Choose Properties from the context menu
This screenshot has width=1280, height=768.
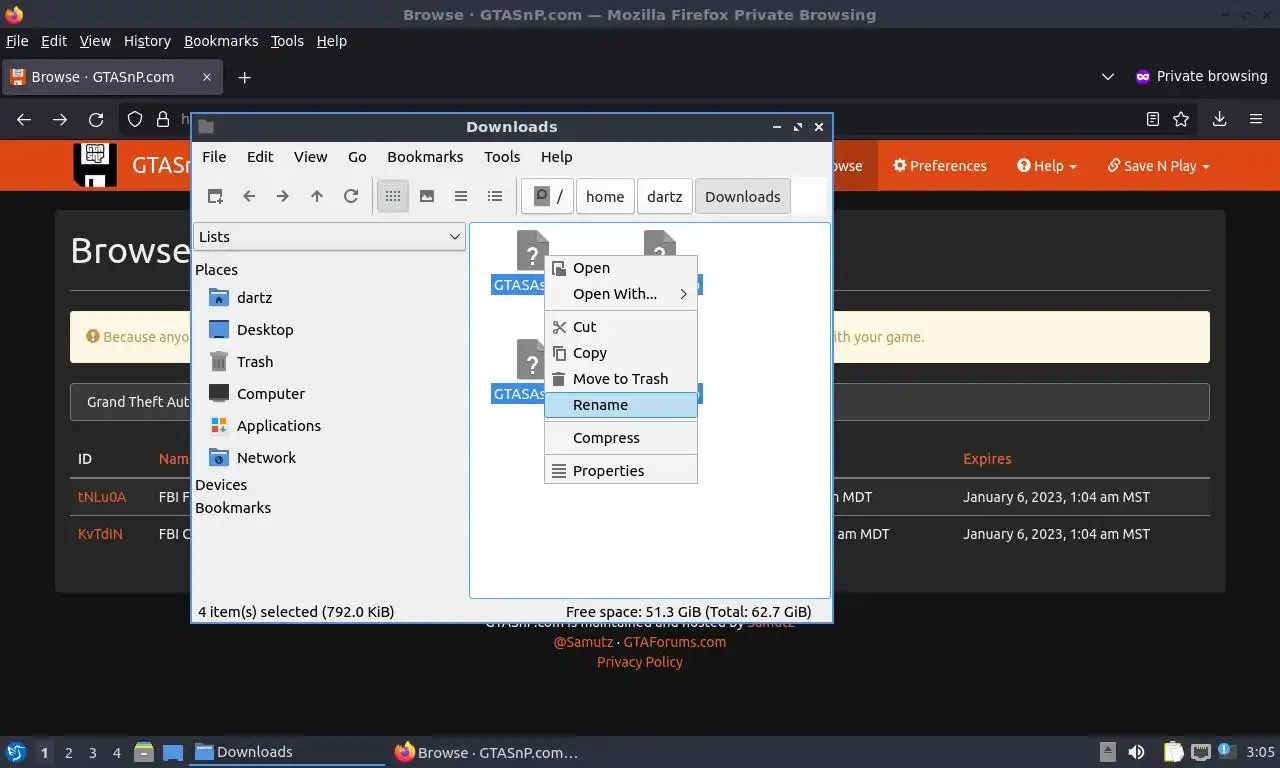pyautogui.click(x=620, y=471)
